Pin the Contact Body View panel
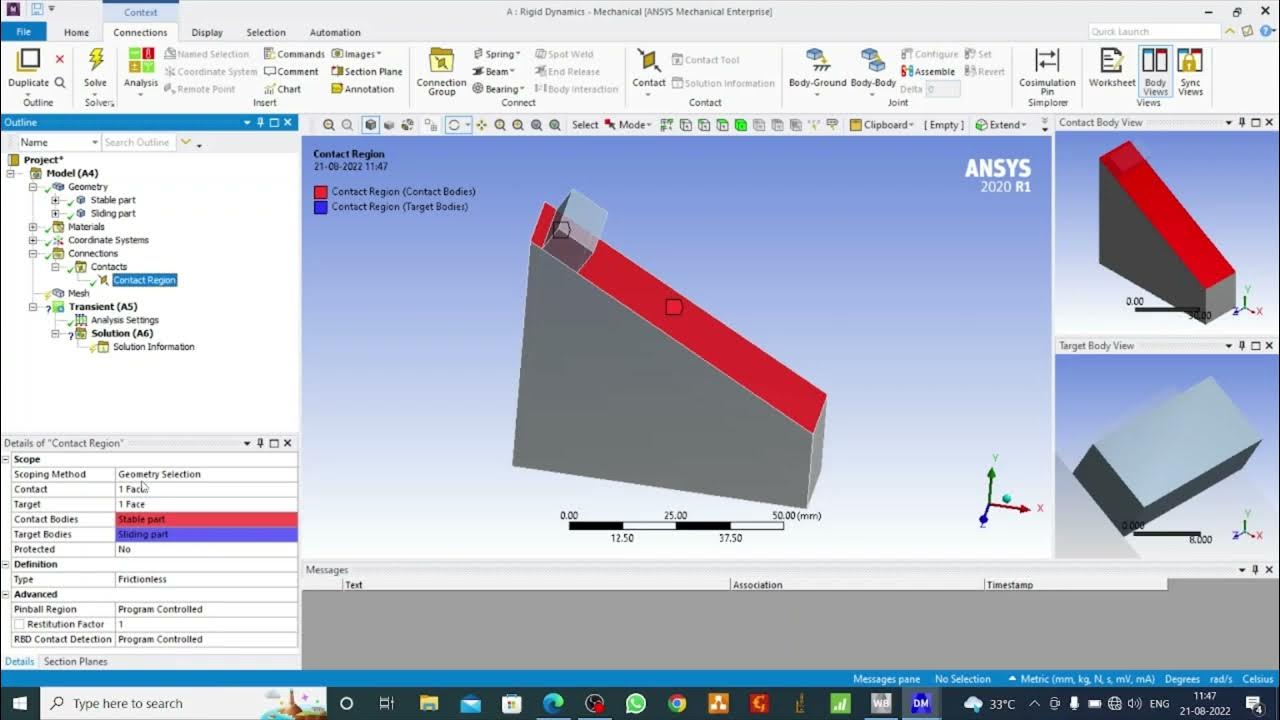Image resolution: width=1280 pixels, height=720 pixels. [1243, 122]
